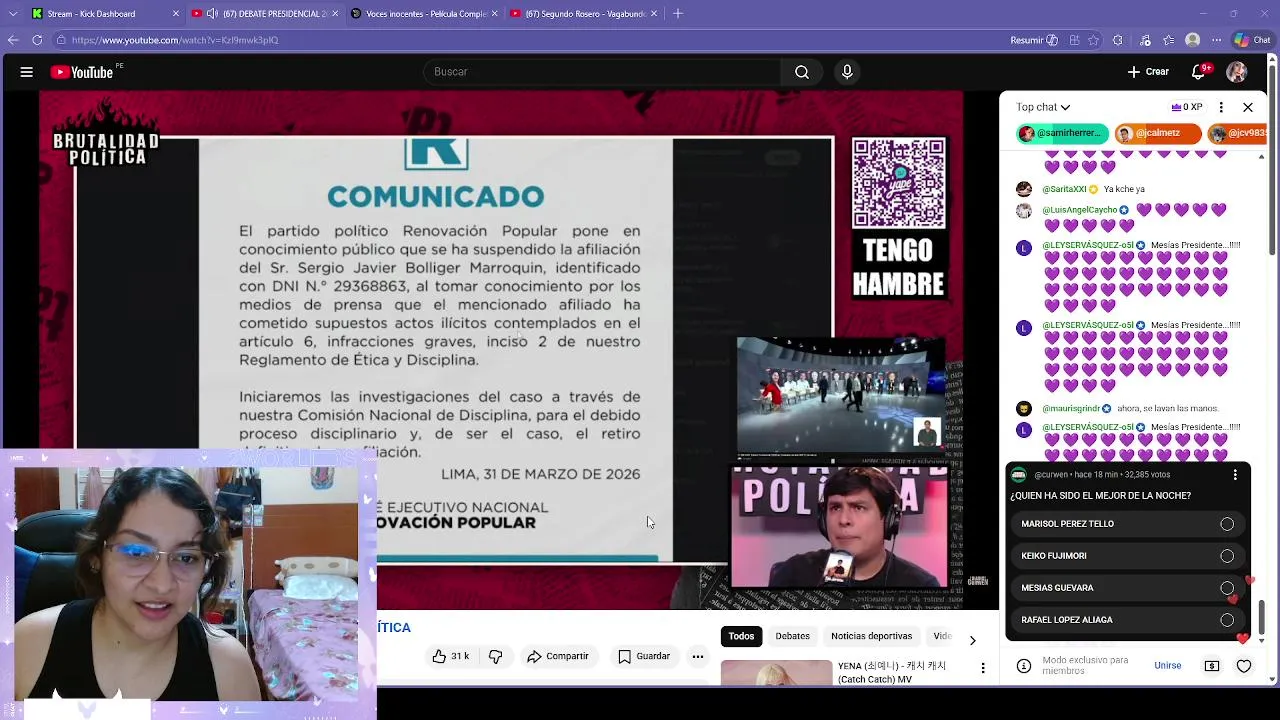The height and width of the screenshot is (720, 1280).
Task: Click the YouTube Buscar search field
Action: coord(603,72)
